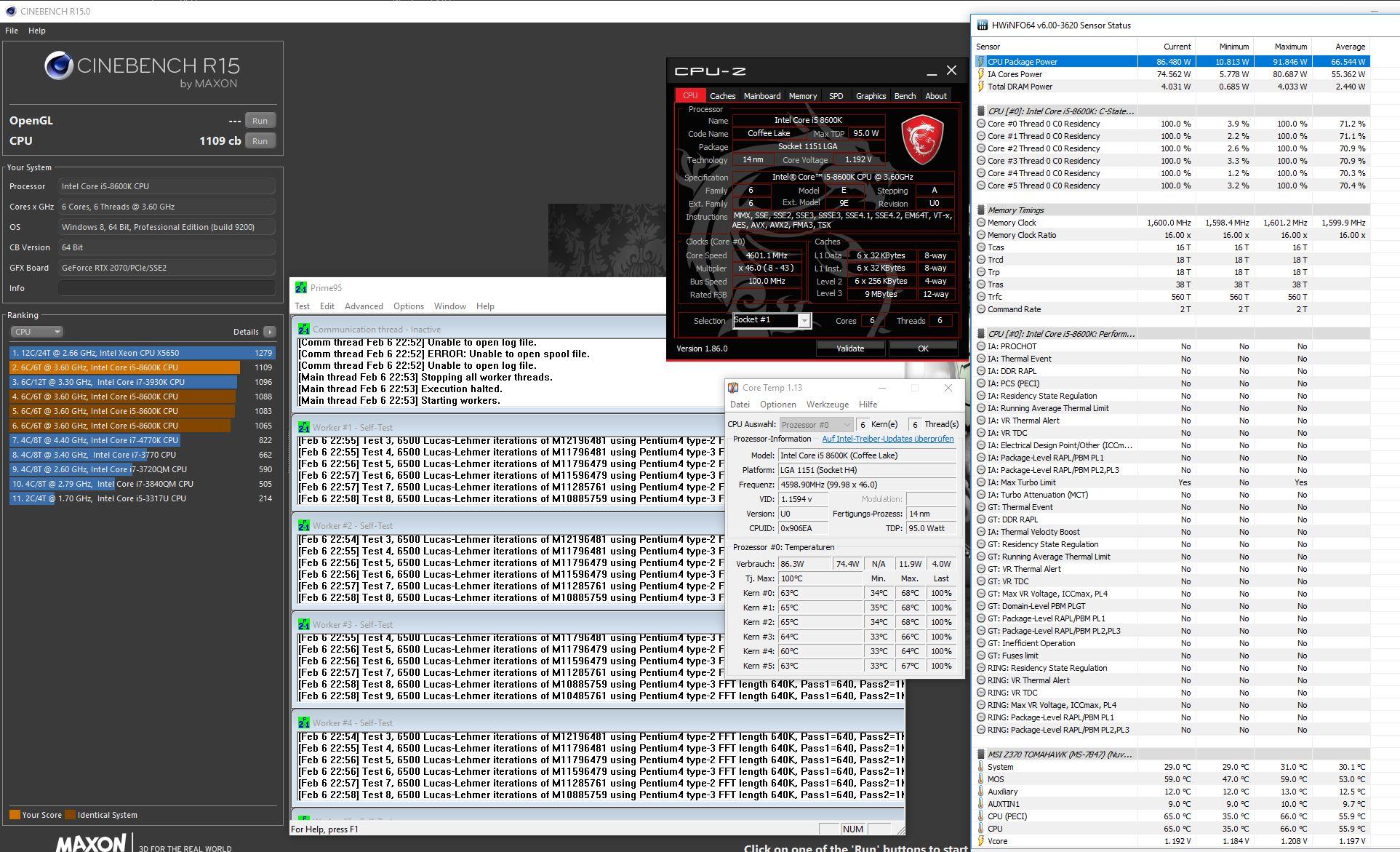
Task: Open Prime95 Advanced menu
Action: (x=364, y=306)
